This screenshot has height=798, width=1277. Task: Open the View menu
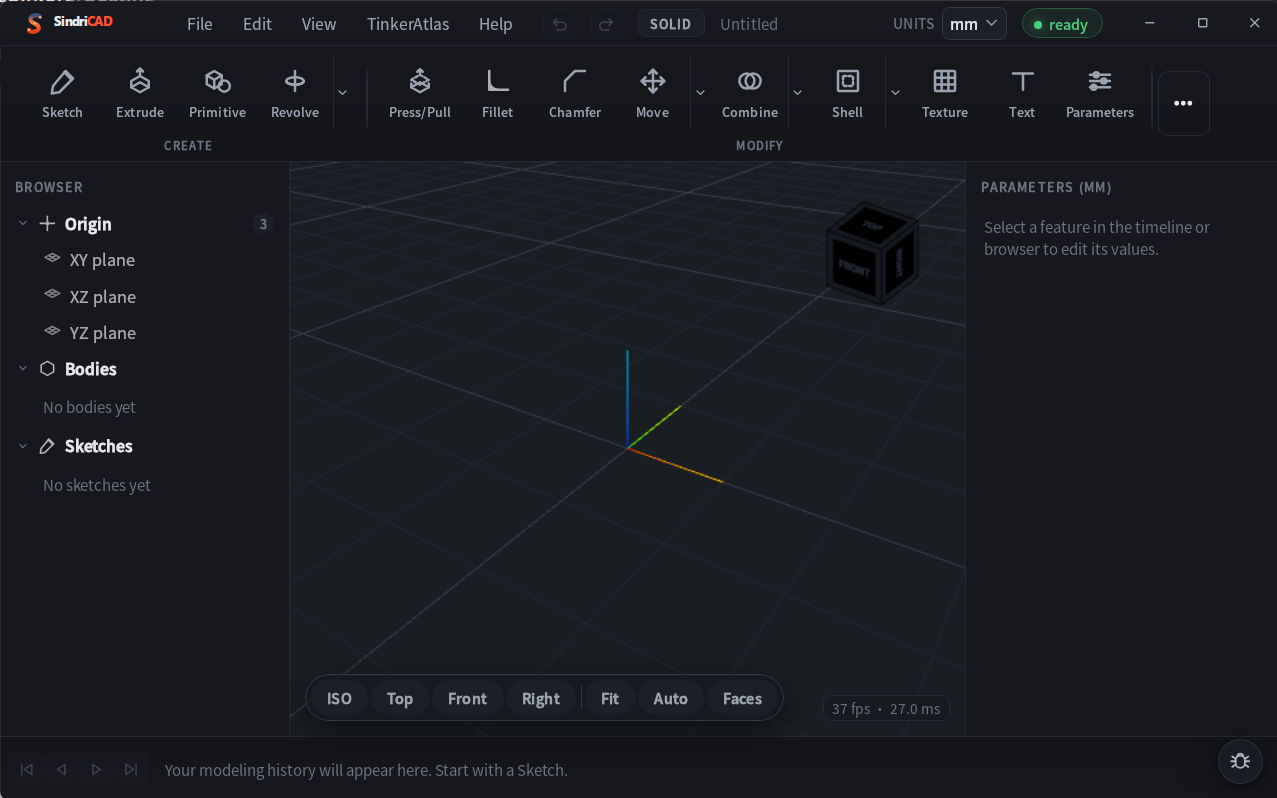coord(319,24)
